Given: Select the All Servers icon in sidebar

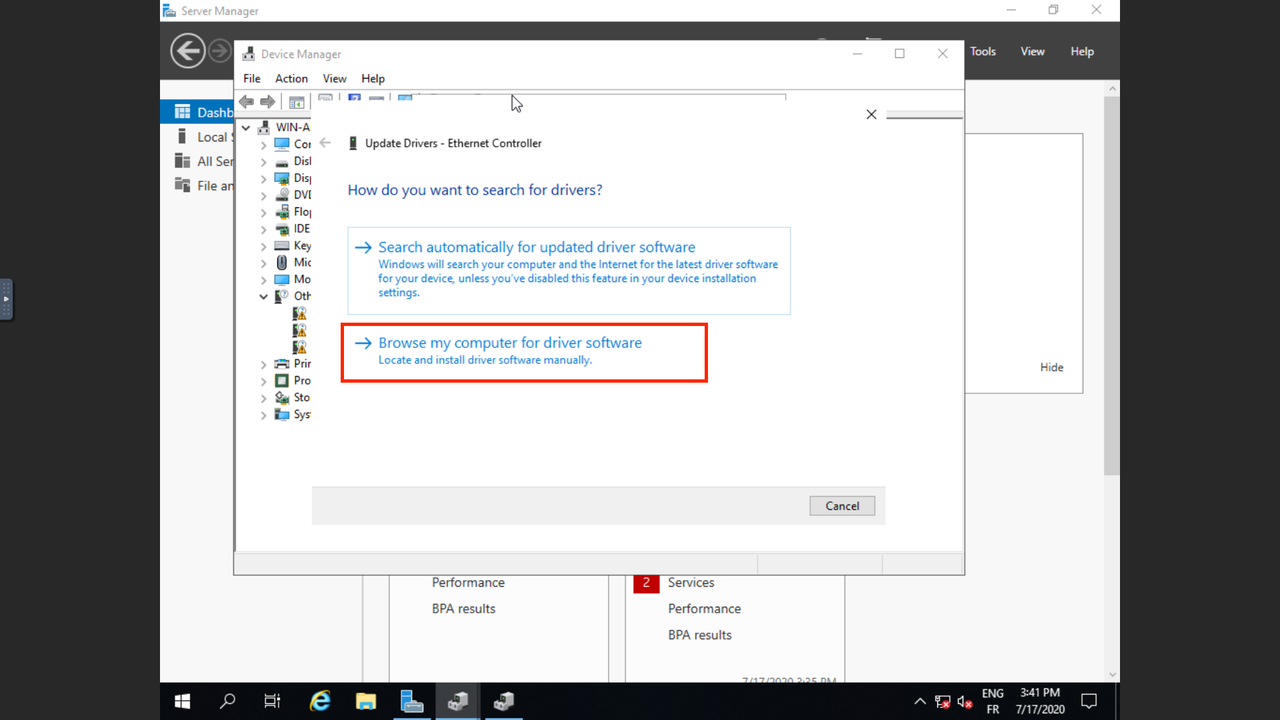Looking at the screenshot, I should point(182,160).
